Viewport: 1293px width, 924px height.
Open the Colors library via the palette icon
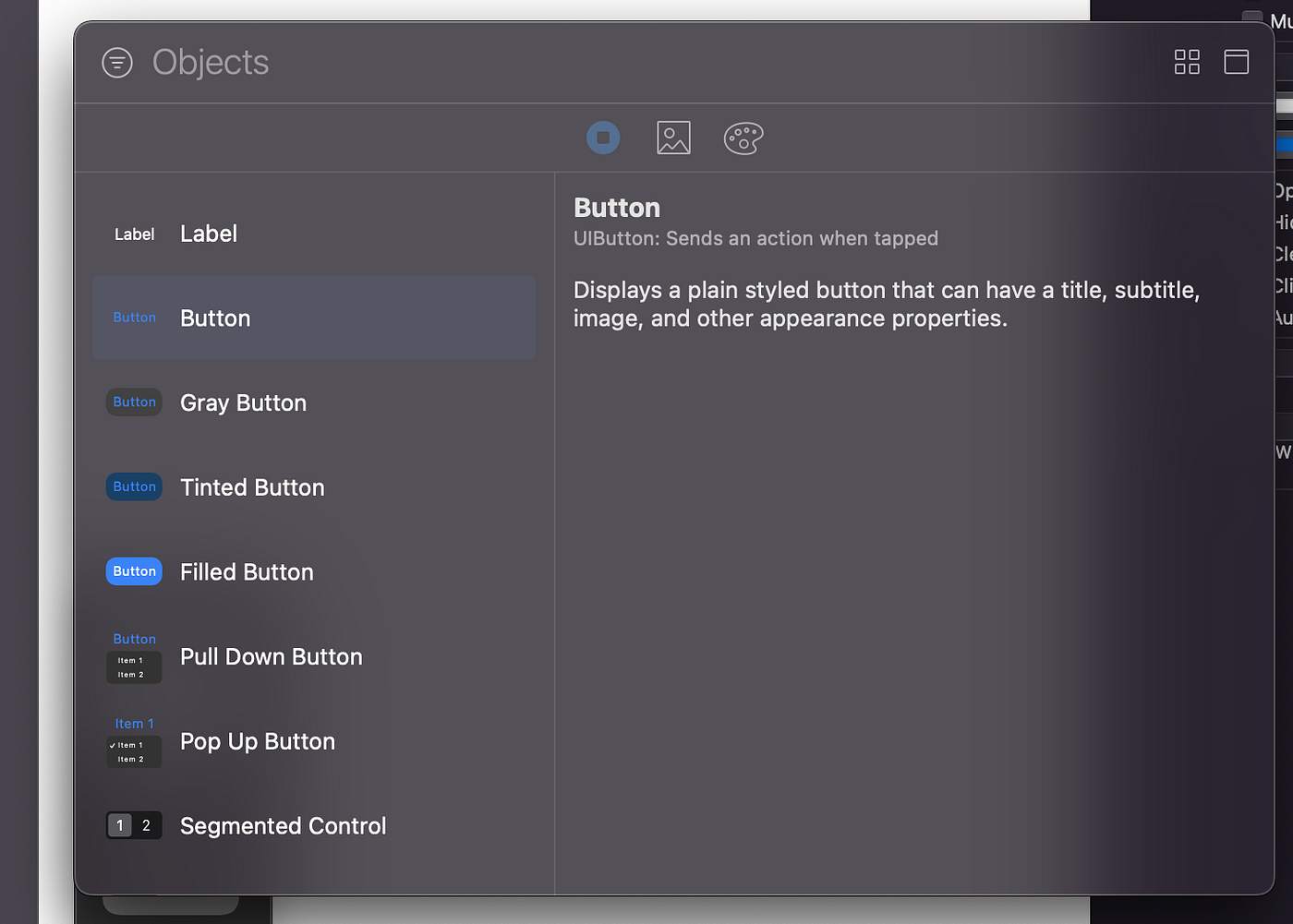[743, 137]
